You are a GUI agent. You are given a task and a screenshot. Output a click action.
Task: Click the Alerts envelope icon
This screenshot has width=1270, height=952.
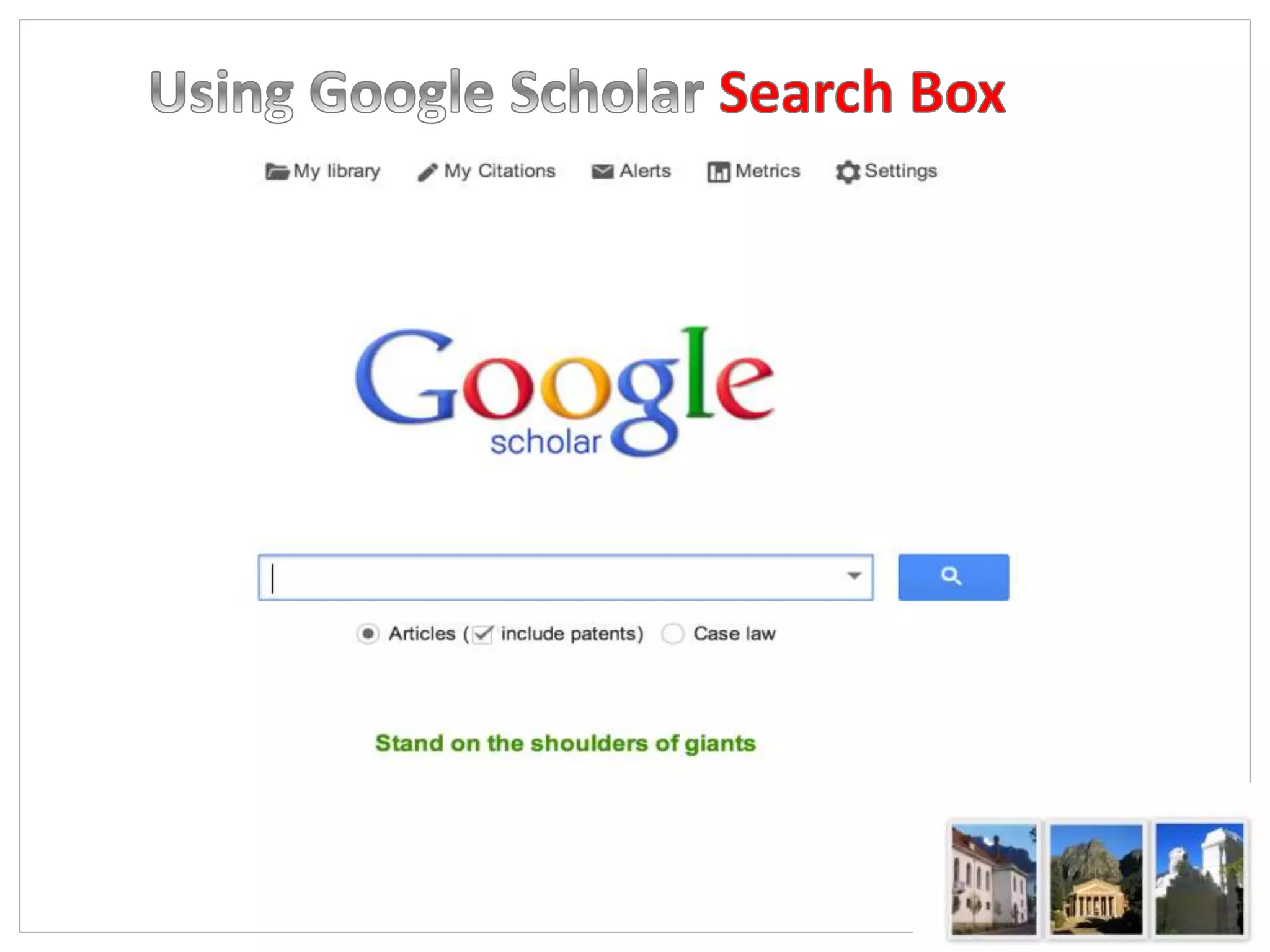point(602,172)
